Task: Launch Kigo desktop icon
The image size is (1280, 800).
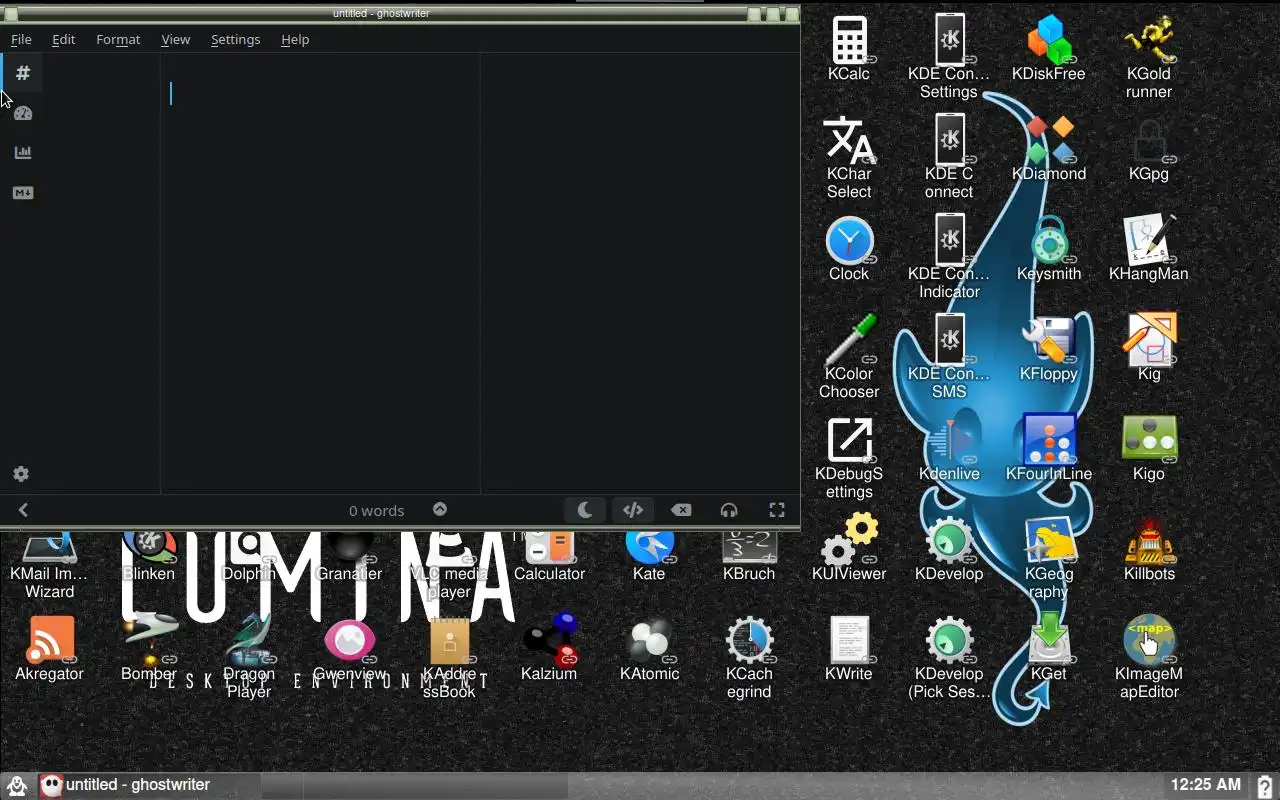Action: (1149, 449)
